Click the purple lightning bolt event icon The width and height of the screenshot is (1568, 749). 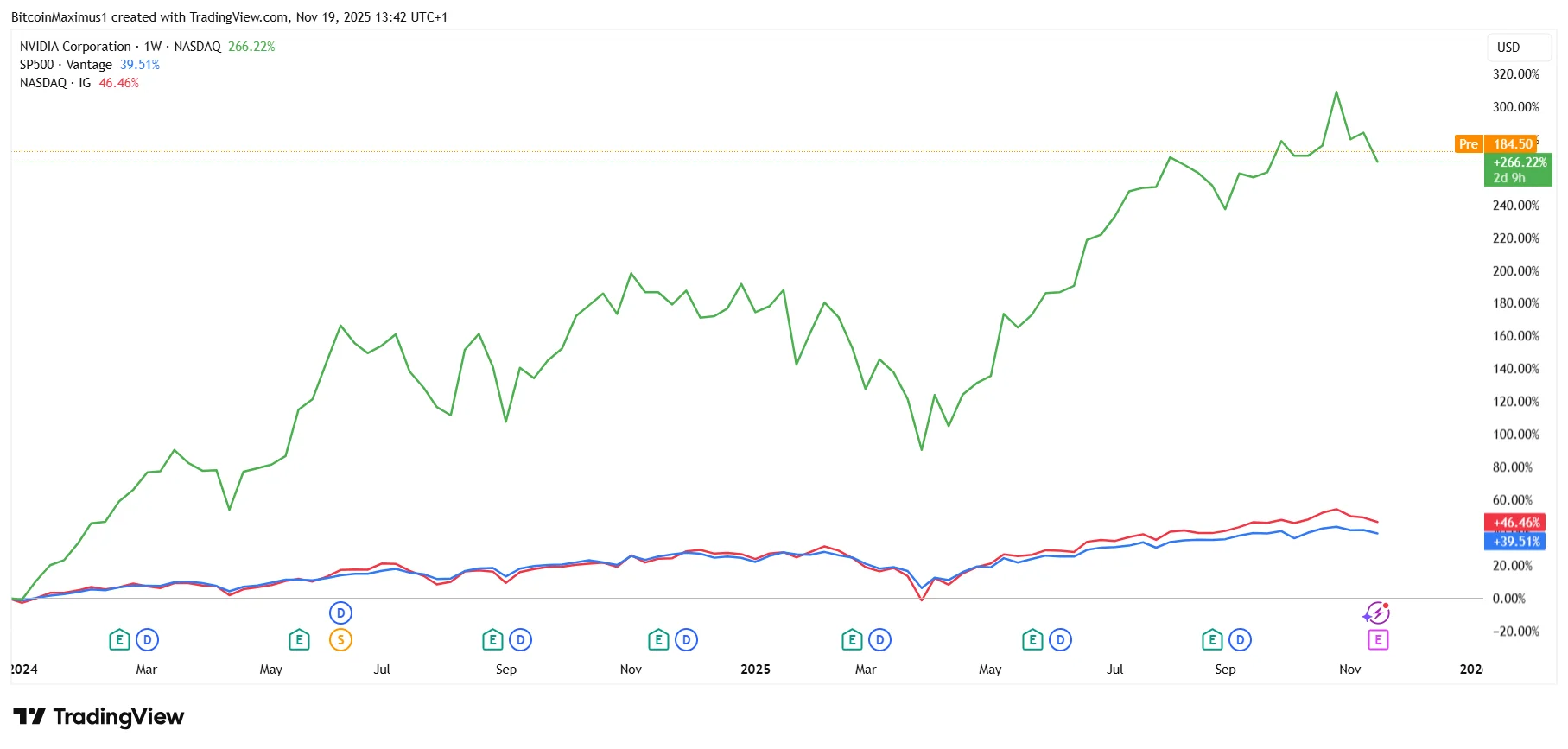click(1376, 613)
